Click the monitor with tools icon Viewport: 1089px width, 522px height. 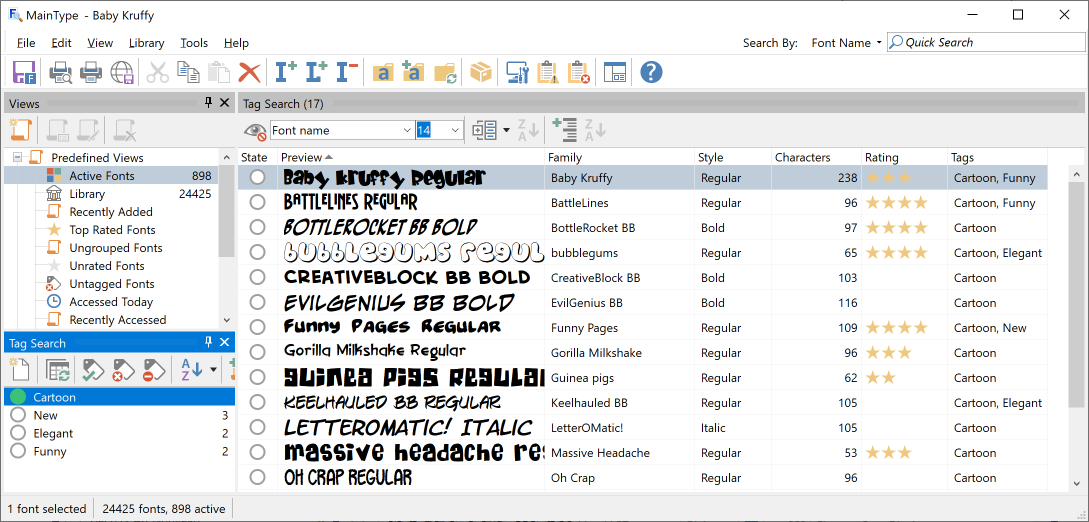click(517, 72)
